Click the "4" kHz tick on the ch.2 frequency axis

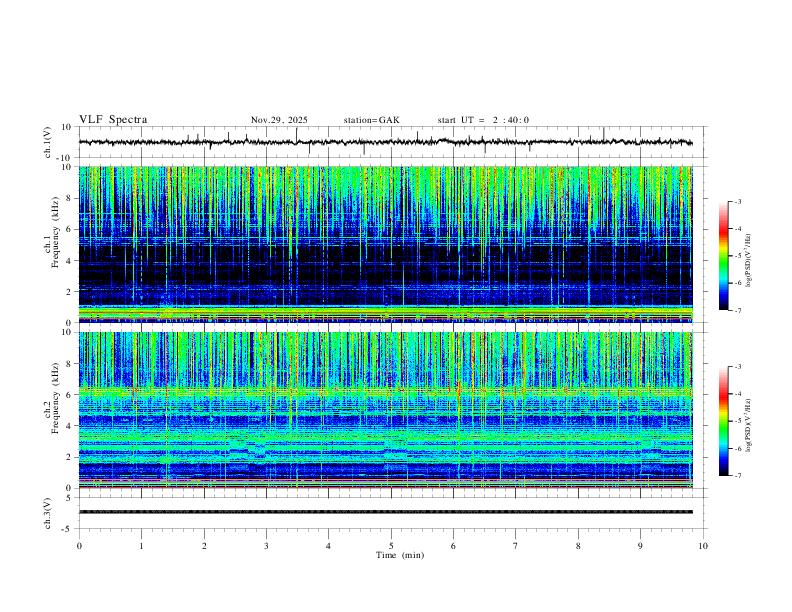tap(70, 426)
